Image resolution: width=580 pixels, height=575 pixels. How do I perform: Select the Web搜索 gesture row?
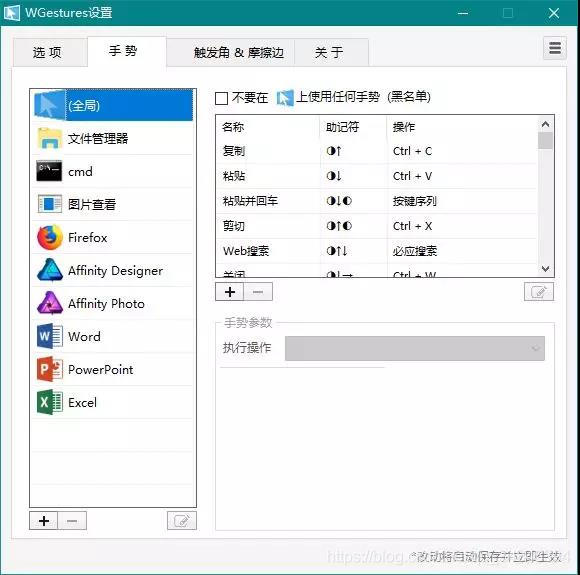[x=377, y=251]
